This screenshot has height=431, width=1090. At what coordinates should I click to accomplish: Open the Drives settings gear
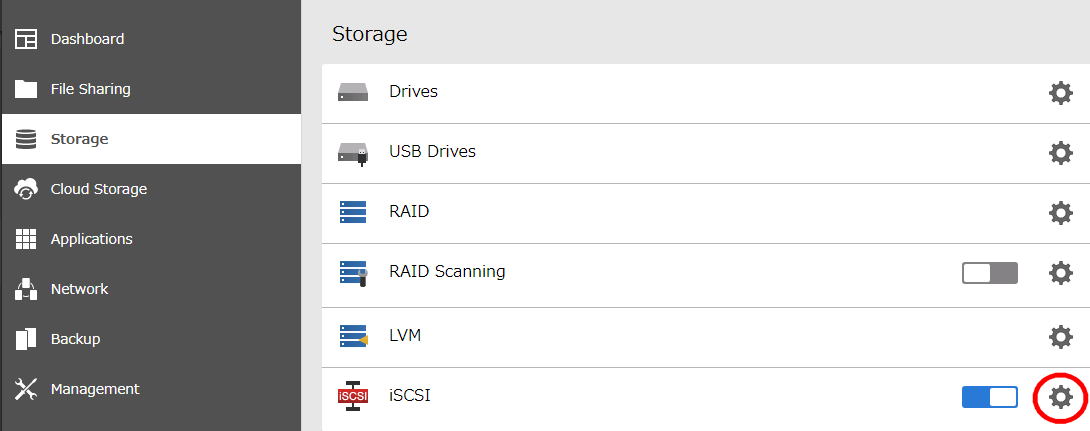[x=1060, y=93]
